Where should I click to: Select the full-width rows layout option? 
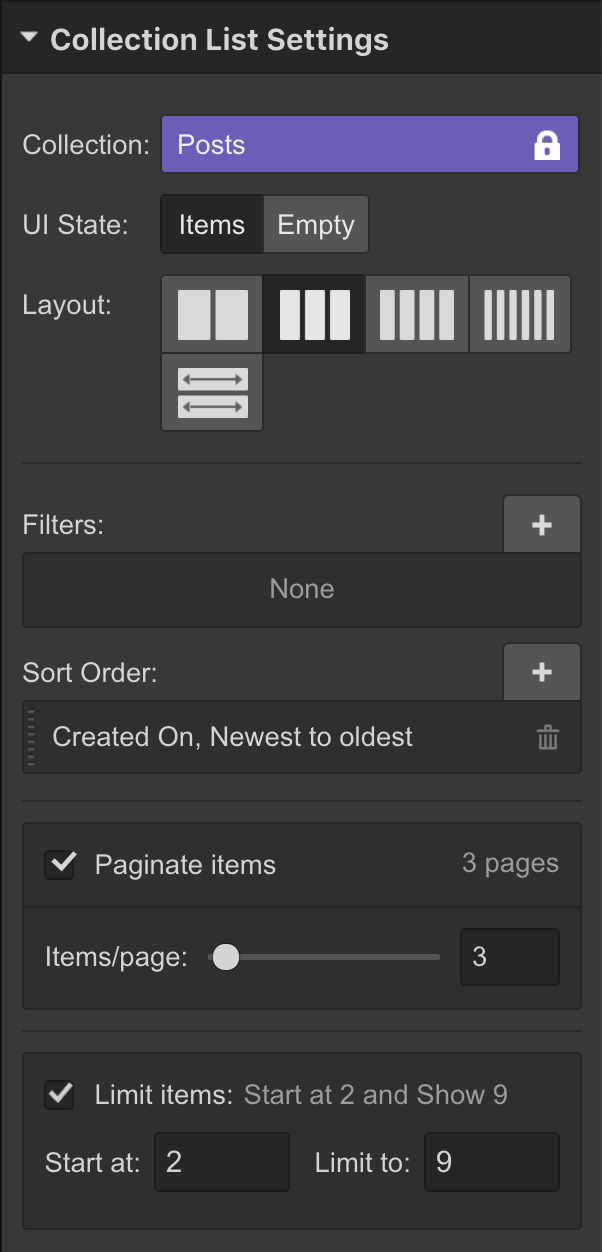(211, 391)
